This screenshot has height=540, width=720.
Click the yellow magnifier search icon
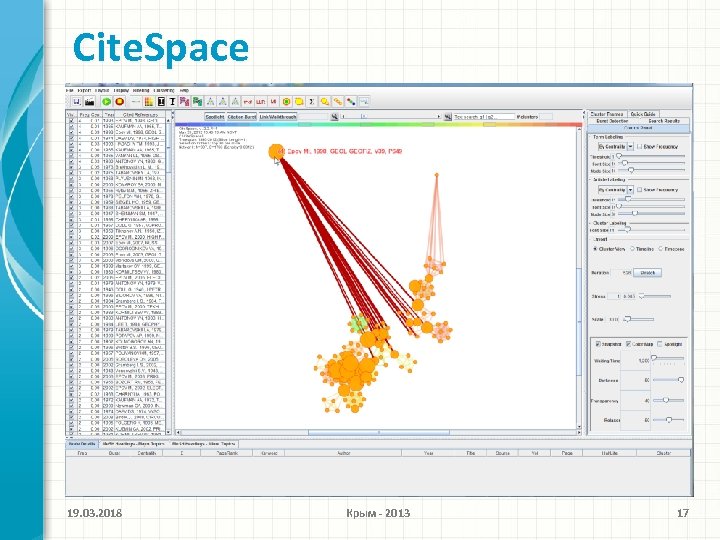(x=325, y=101)
